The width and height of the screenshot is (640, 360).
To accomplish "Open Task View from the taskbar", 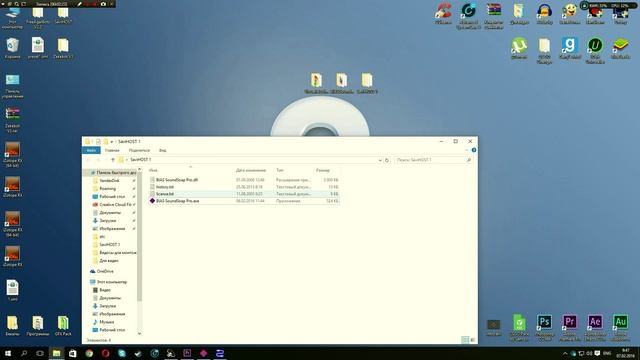I will coord(40,353).
